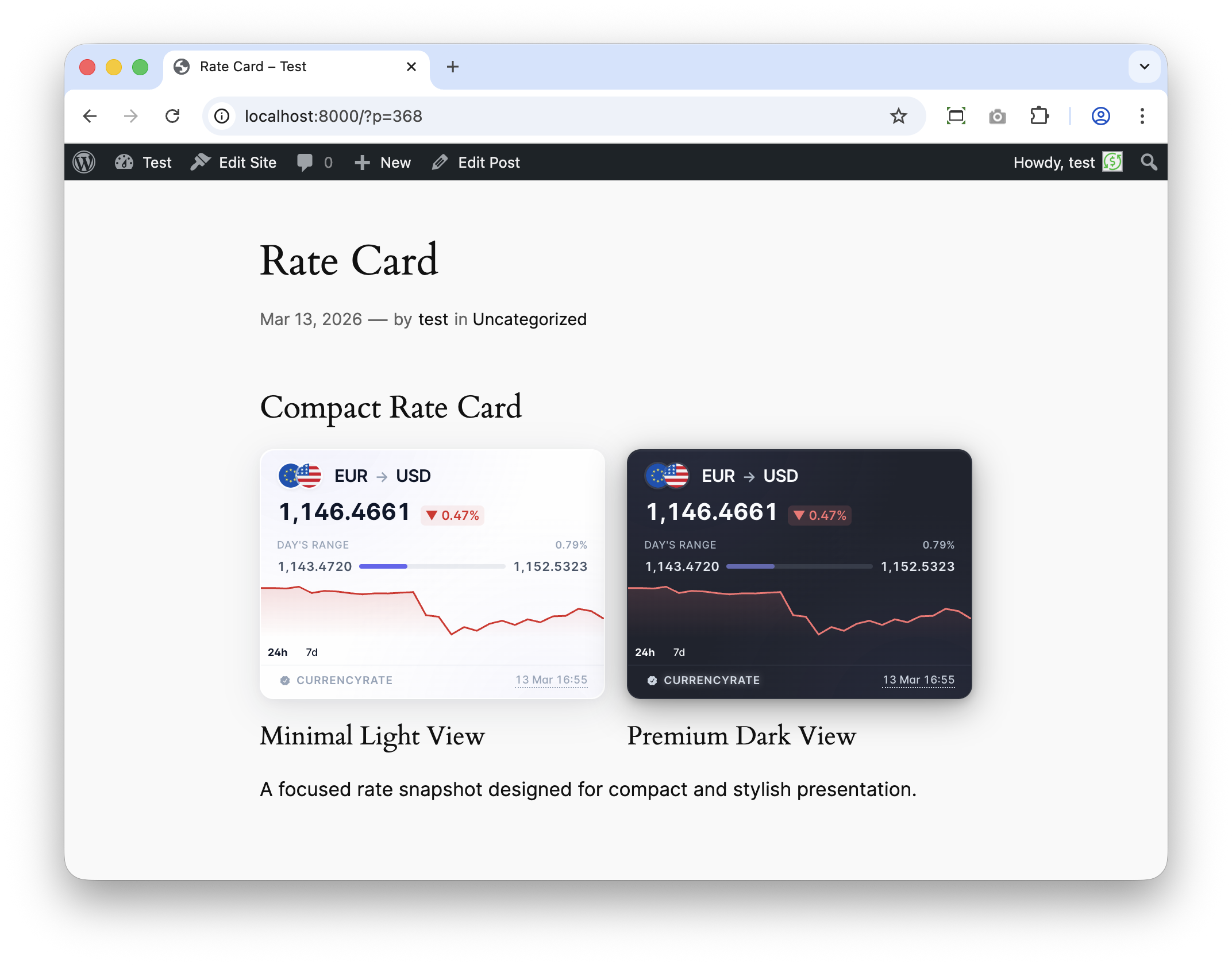Click the screenshot camera icon in the toolbar
Viewport: 1232px width, 965px height.
tap(998, 116)
